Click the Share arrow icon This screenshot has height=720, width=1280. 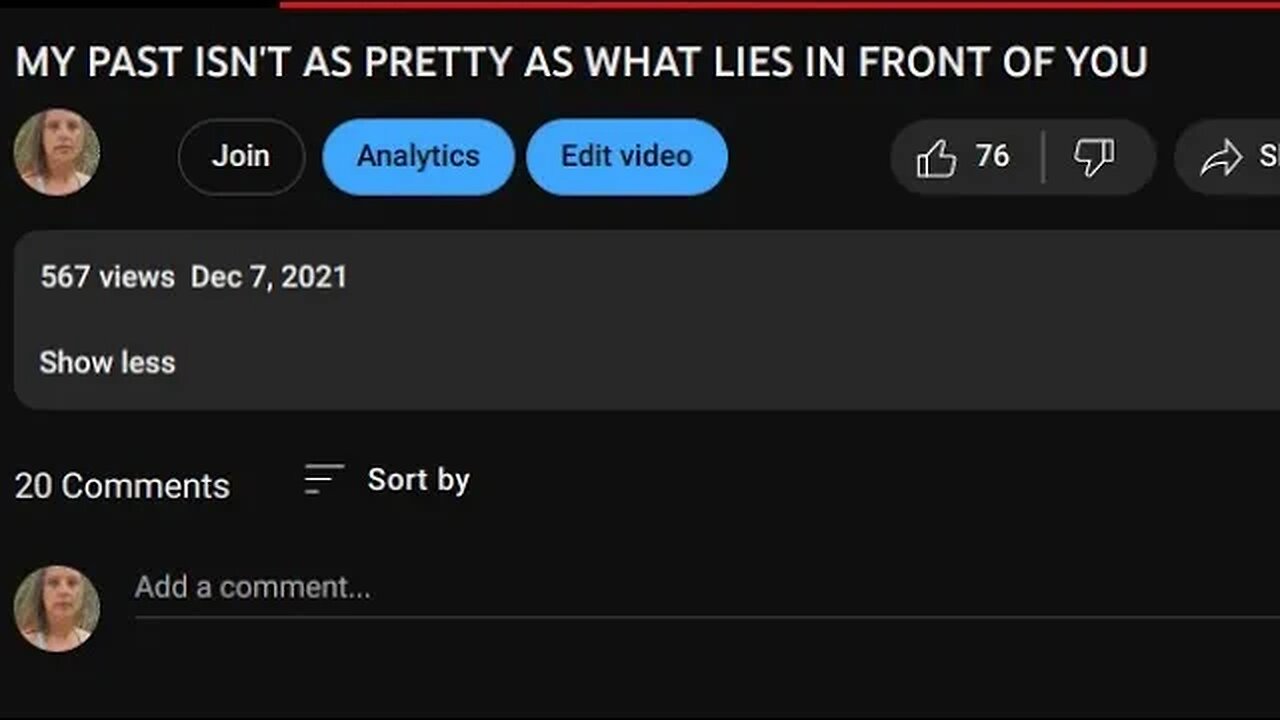click(x=1220, y=157)
